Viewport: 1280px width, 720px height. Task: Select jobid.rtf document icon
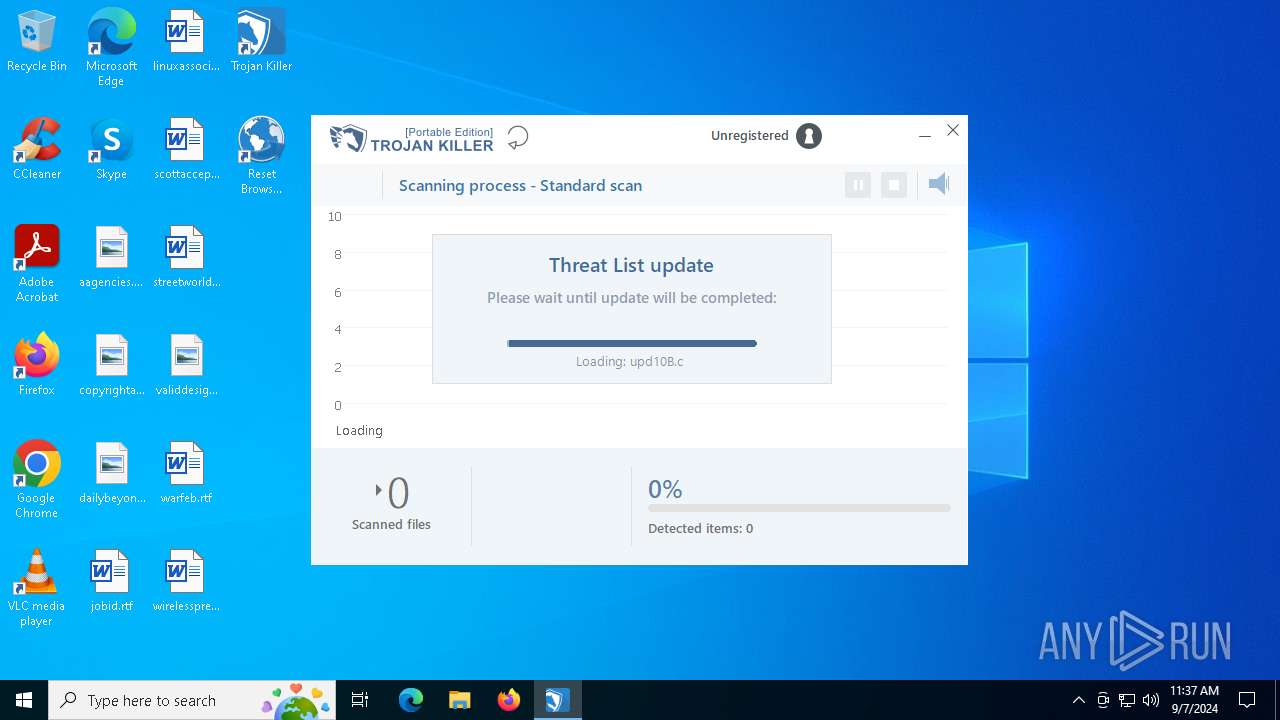click(x=111, y=582)
